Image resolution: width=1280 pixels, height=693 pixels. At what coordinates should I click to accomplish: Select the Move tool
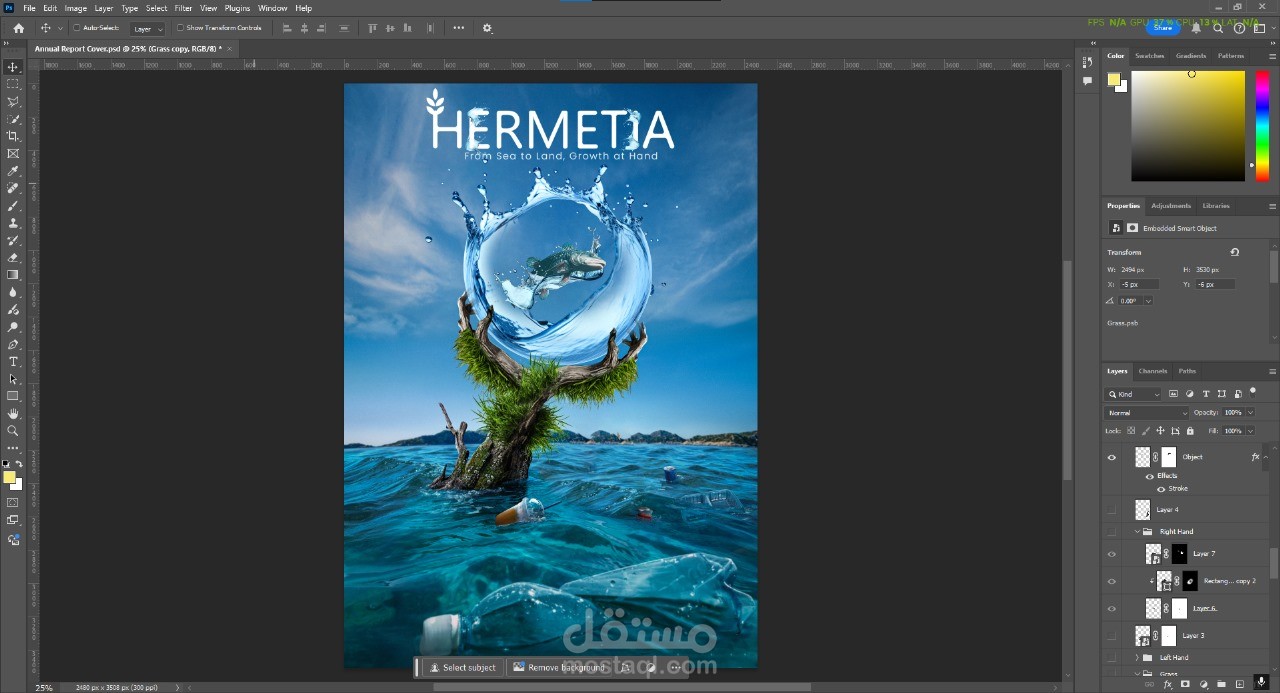[13, 67]
